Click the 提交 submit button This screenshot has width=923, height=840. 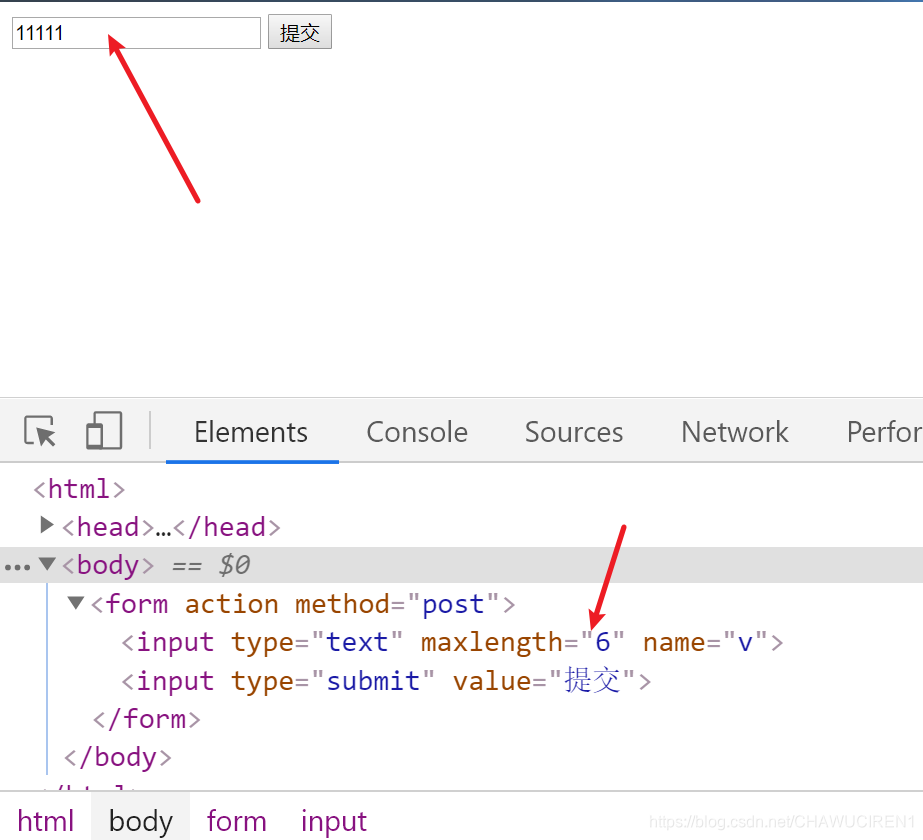300,32
